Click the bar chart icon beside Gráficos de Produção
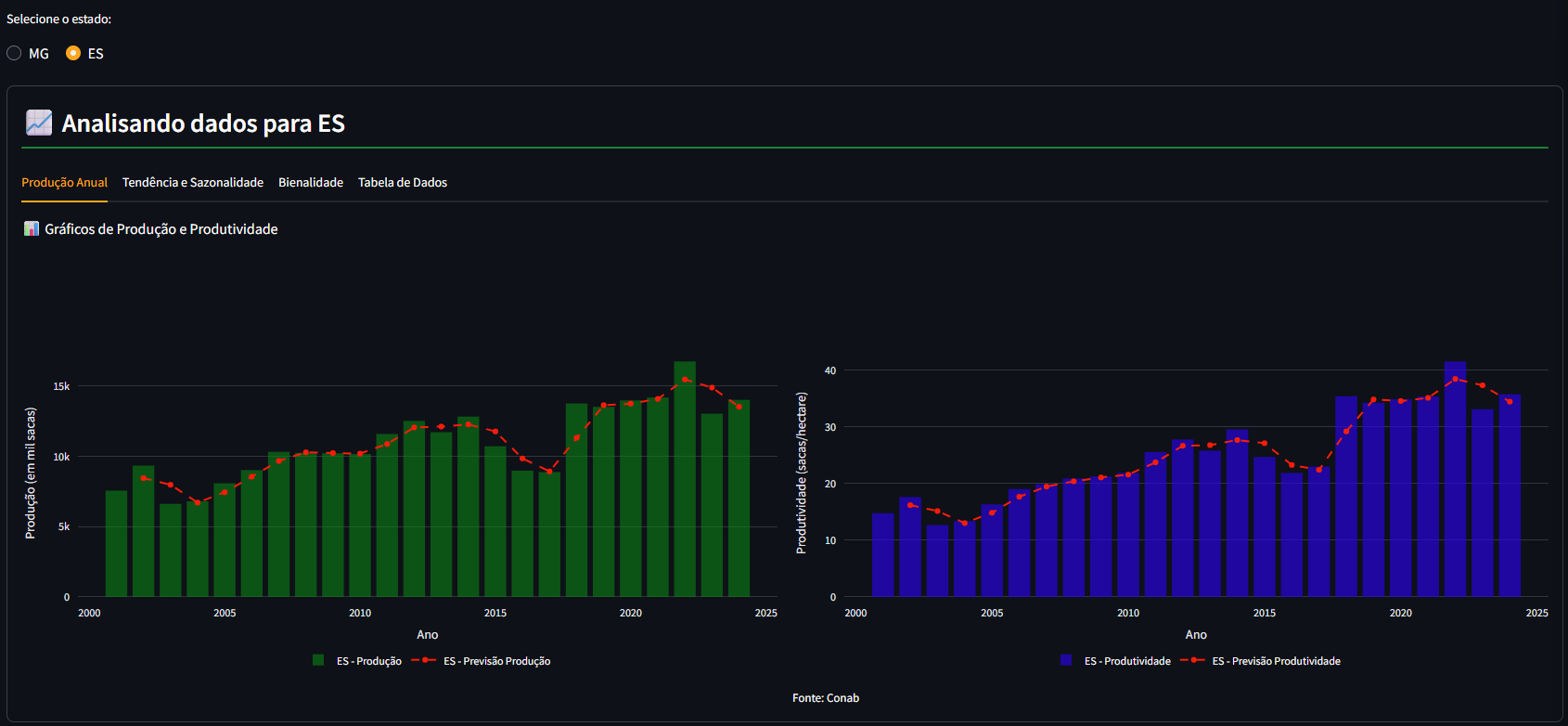This screenshot has height=726, width=1568. [x=32, y=229]
